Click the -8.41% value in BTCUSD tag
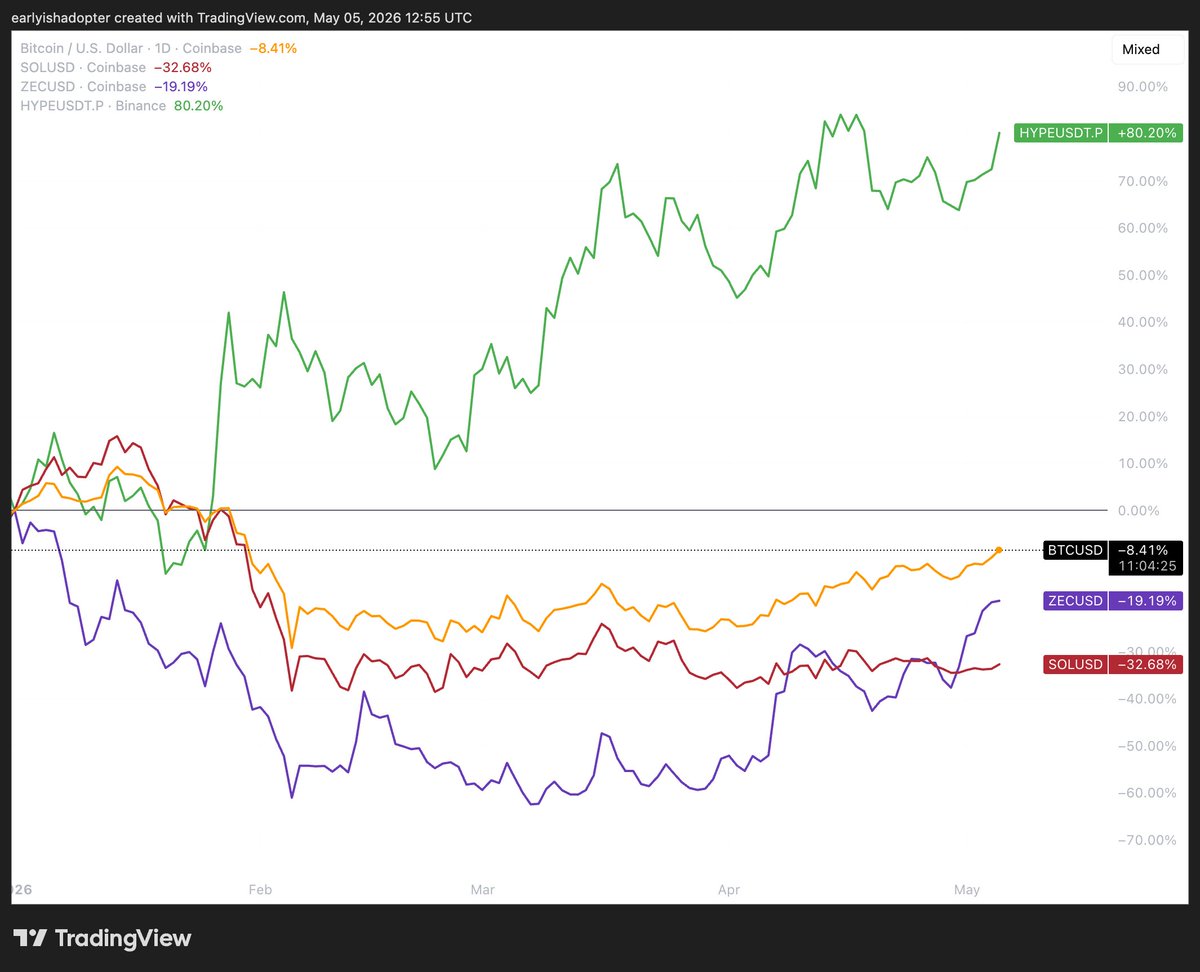 tap(1145, 550)
